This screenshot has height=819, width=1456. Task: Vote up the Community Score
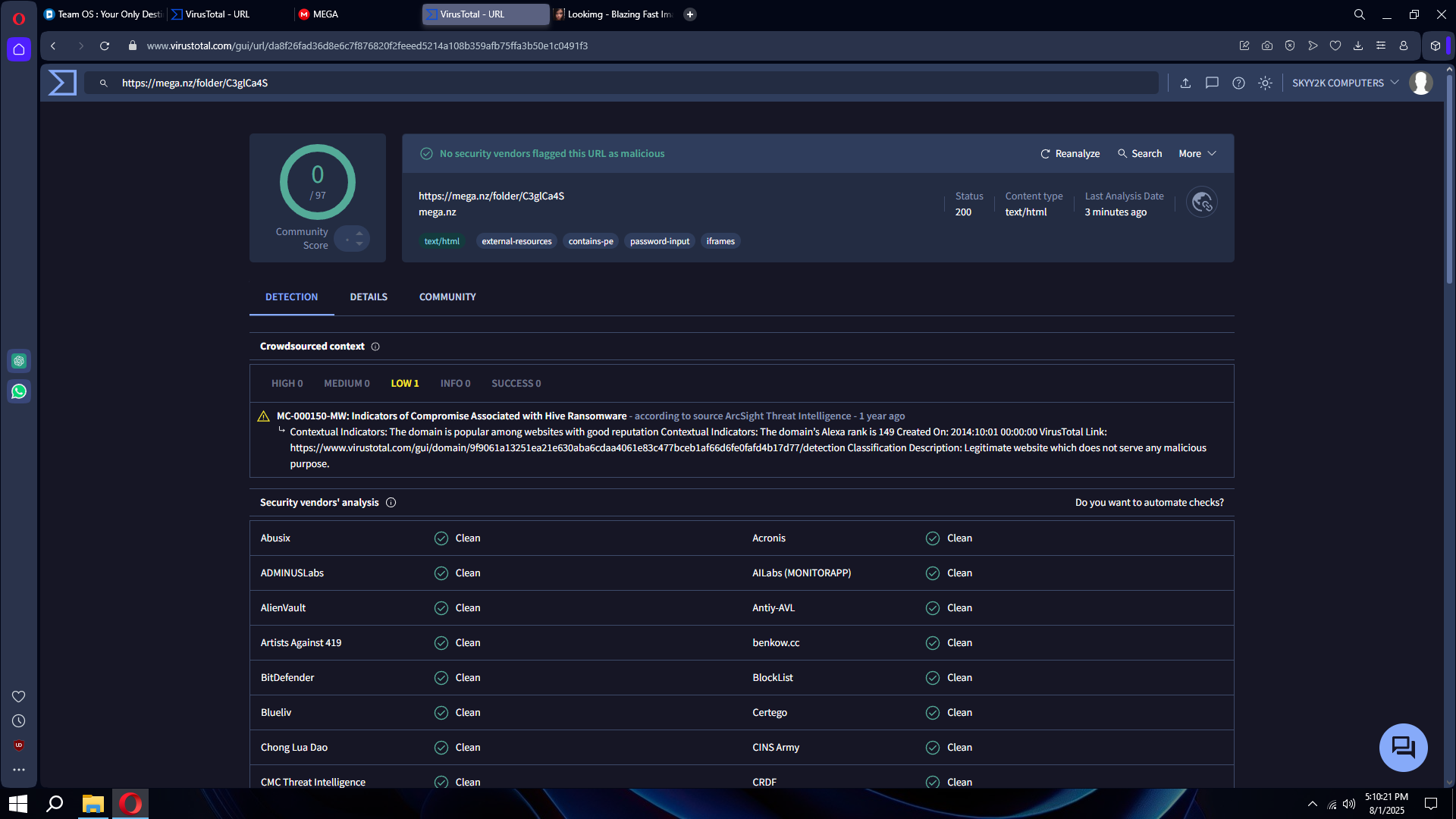359,234
